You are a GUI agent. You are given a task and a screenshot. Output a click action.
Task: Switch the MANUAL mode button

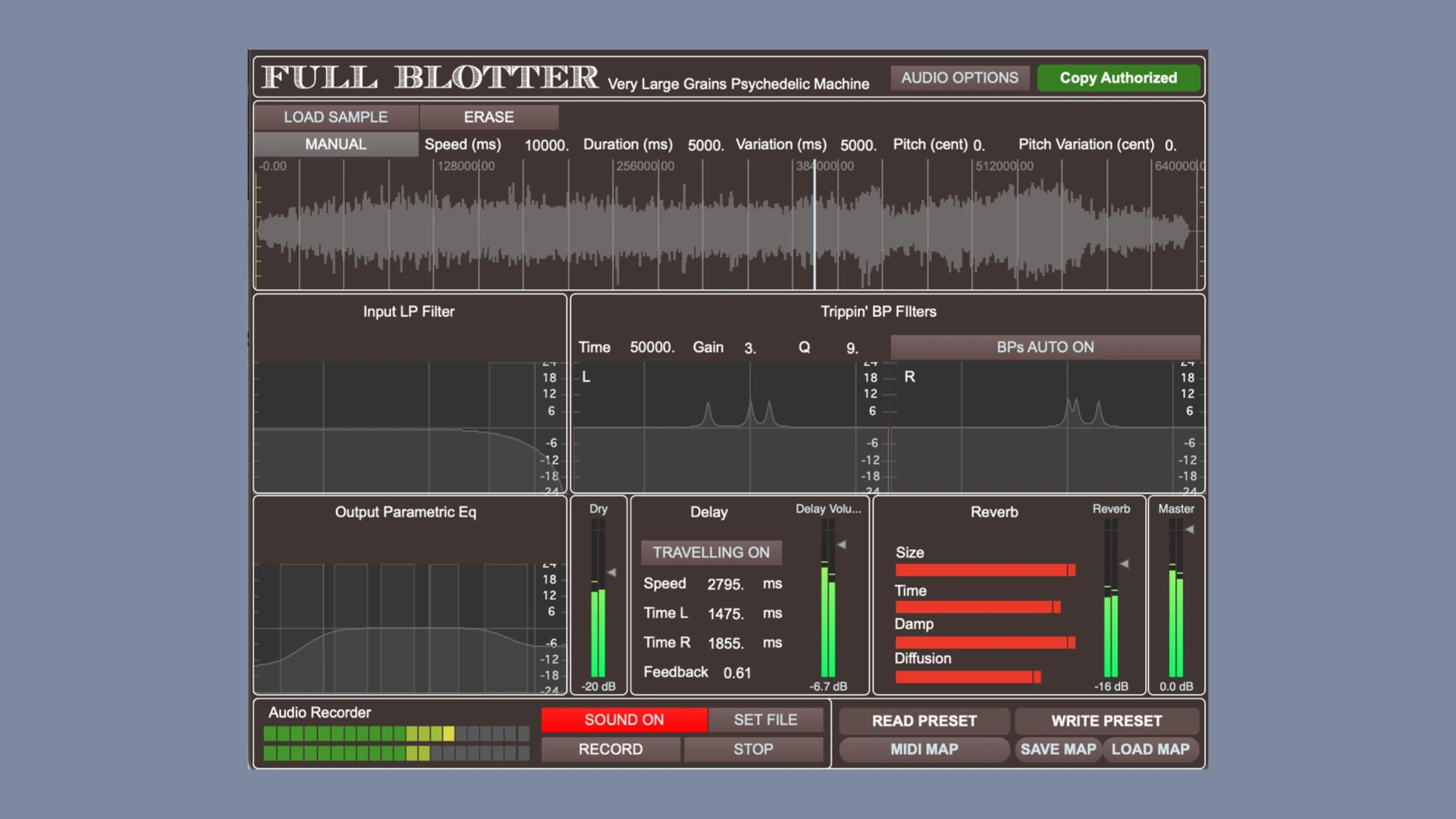point(335,144)
